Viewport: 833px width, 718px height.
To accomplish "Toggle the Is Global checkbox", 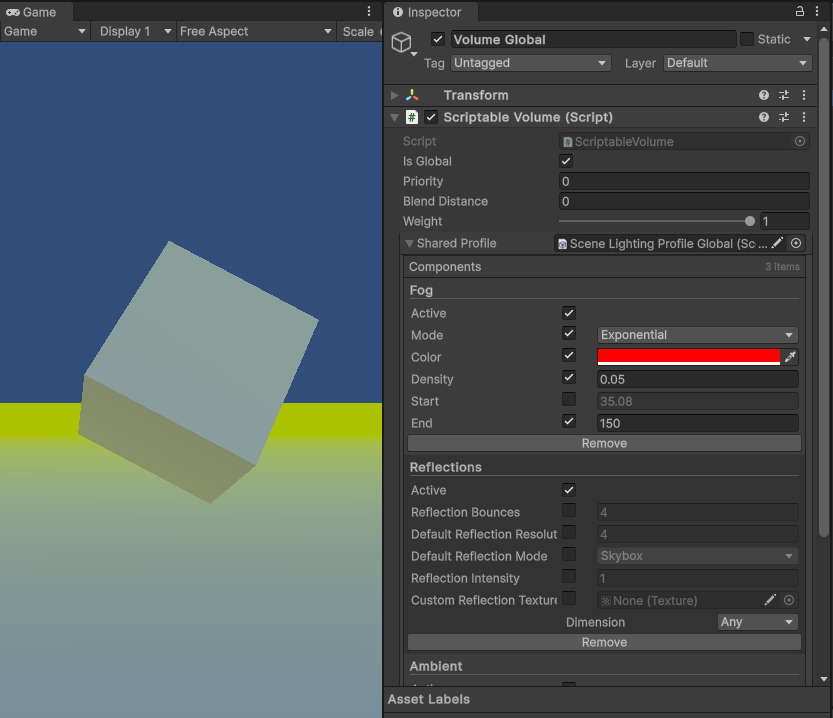I will (565, 161).
